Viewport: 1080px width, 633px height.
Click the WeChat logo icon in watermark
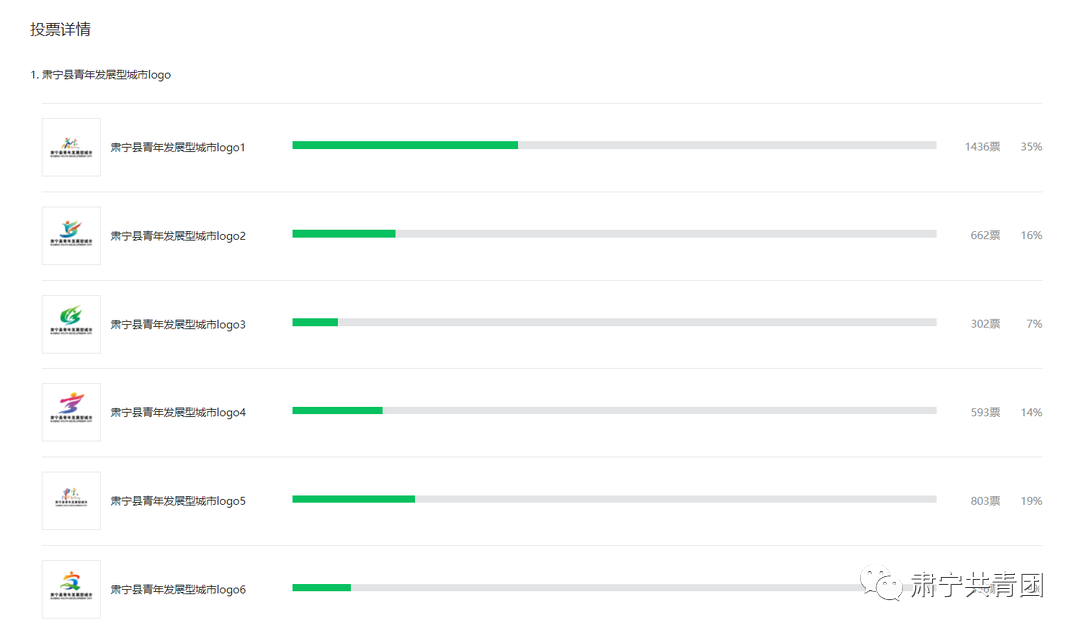coord(882,583)
